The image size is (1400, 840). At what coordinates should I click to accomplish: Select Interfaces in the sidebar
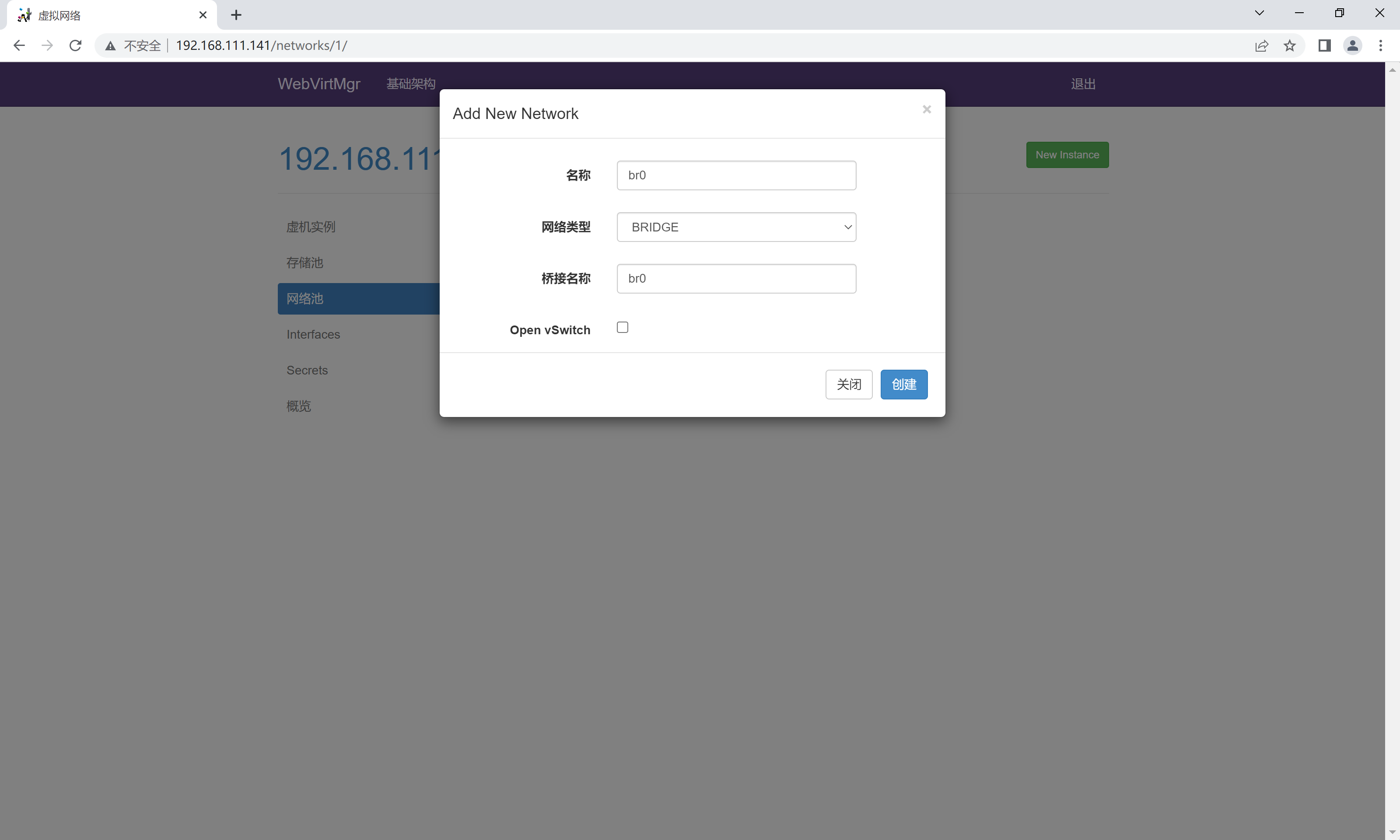(x=313, y=335)
